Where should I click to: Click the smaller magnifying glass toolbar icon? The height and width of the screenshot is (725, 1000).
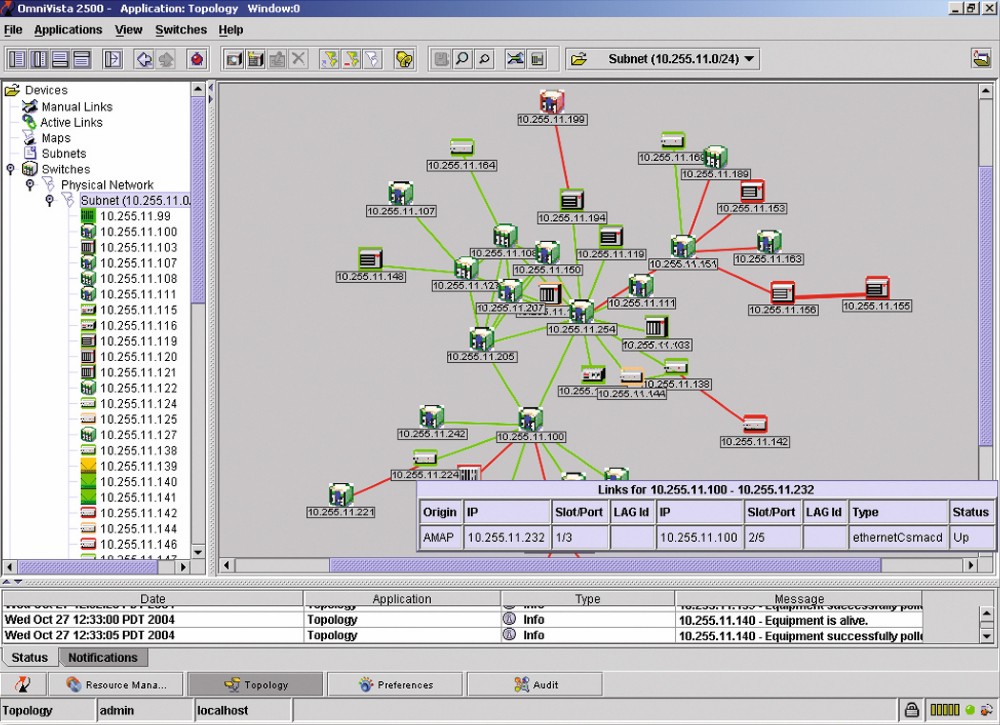(x=484, y=59)
